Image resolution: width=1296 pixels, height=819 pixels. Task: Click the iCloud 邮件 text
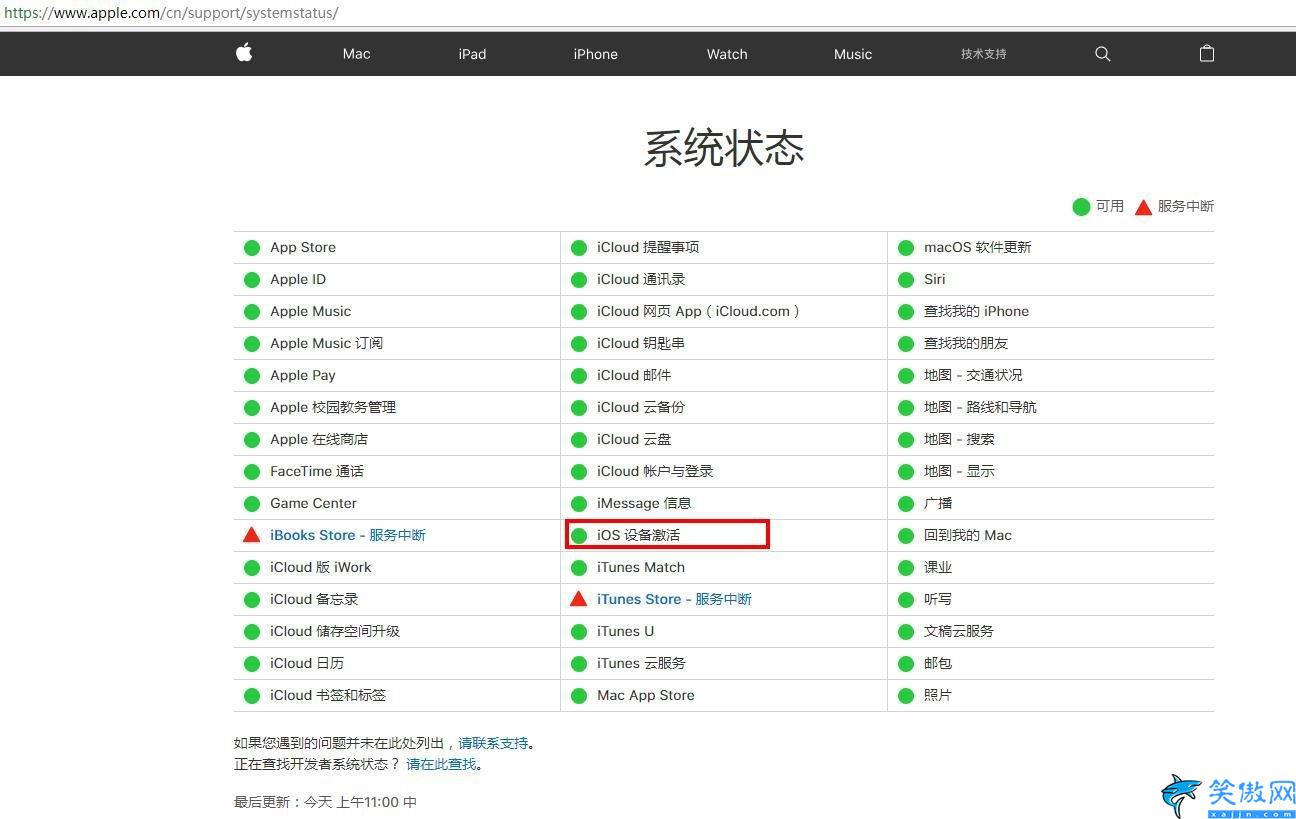634,375
